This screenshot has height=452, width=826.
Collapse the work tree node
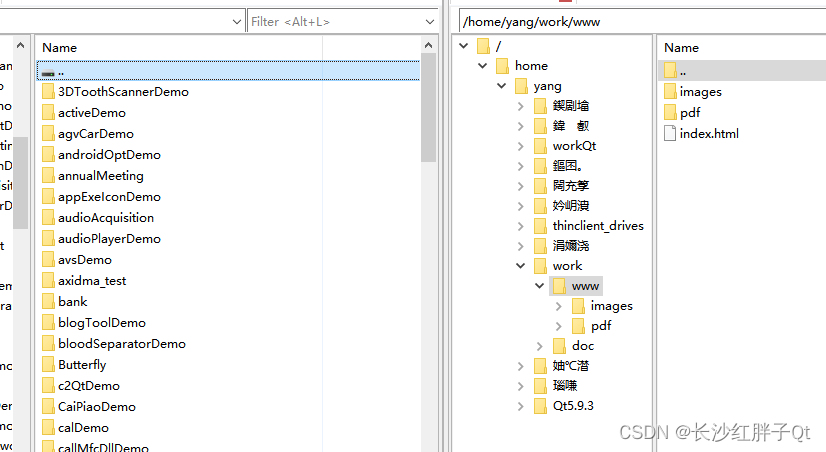coord(520,266)
